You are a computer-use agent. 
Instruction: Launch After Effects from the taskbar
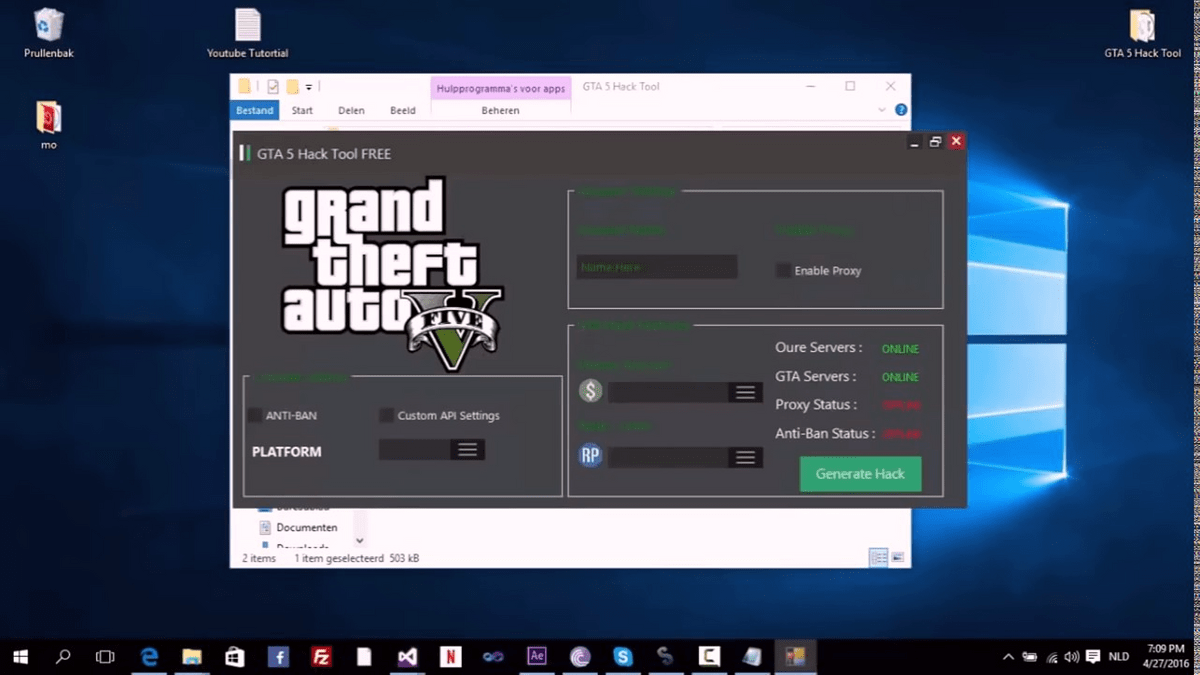coord(537,657)
